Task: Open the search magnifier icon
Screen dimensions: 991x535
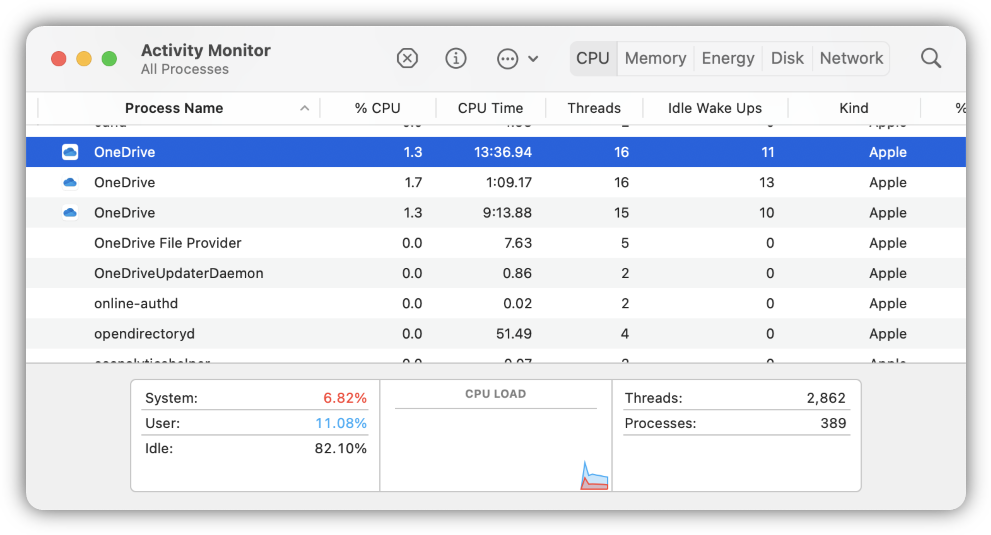Action: tap(931, 58)
